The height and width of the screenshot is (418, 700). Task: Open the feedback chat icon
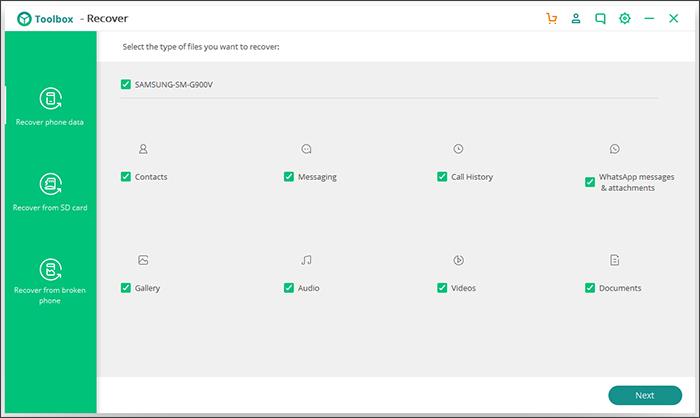tap(600, 18)
